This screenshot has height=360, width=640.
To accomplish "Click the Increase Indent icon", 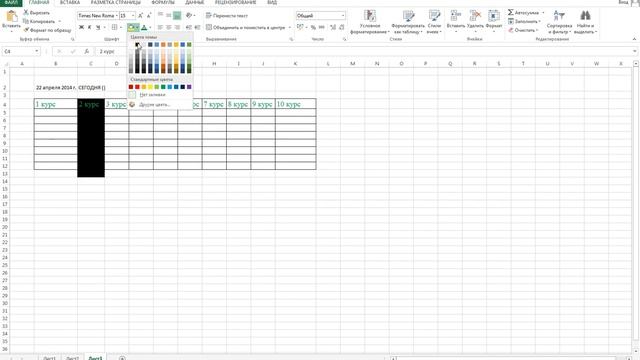I will click(198, 27).
